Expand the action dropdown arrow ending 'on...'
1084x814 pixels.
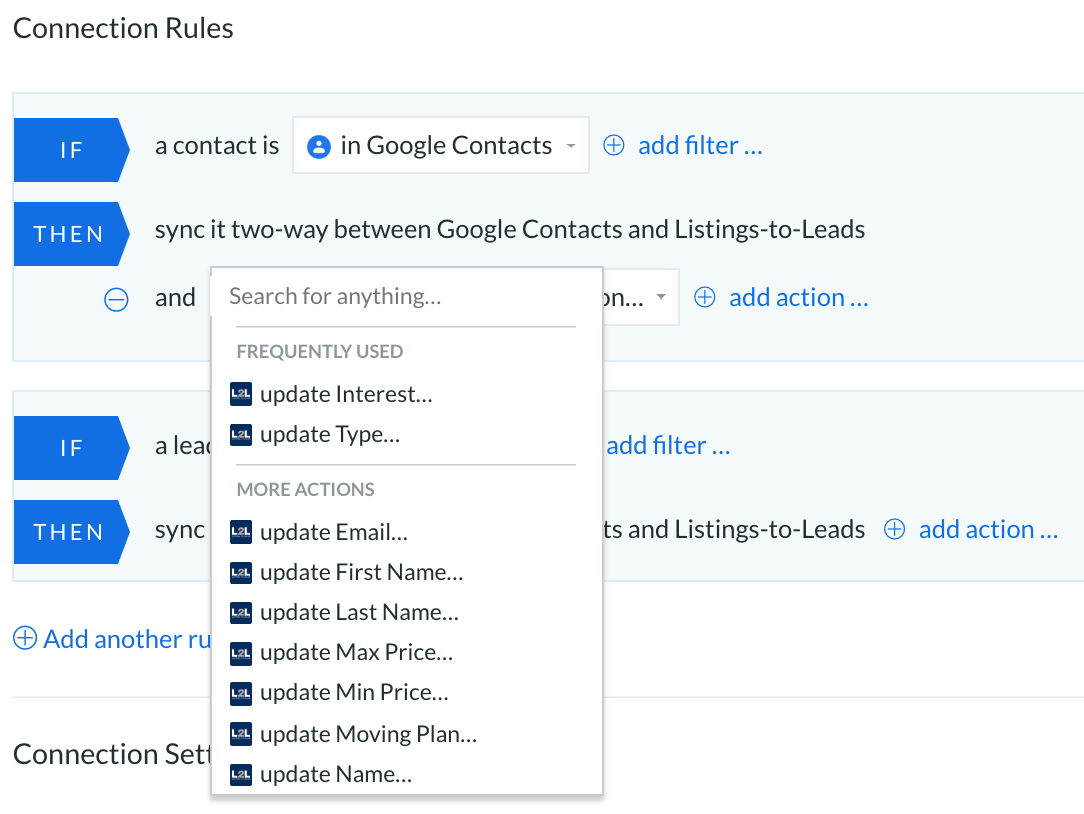(661, 297)
